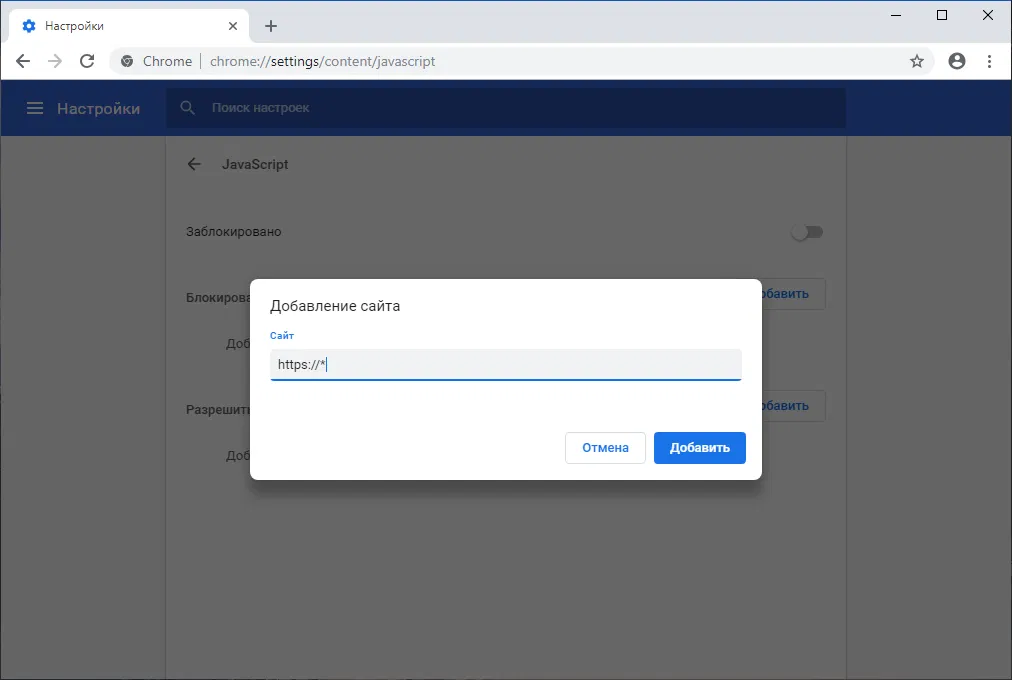Viewport: 1012px width, 680px height.
Task: Open the settings hamburger menu
Action: click(36, 108)
